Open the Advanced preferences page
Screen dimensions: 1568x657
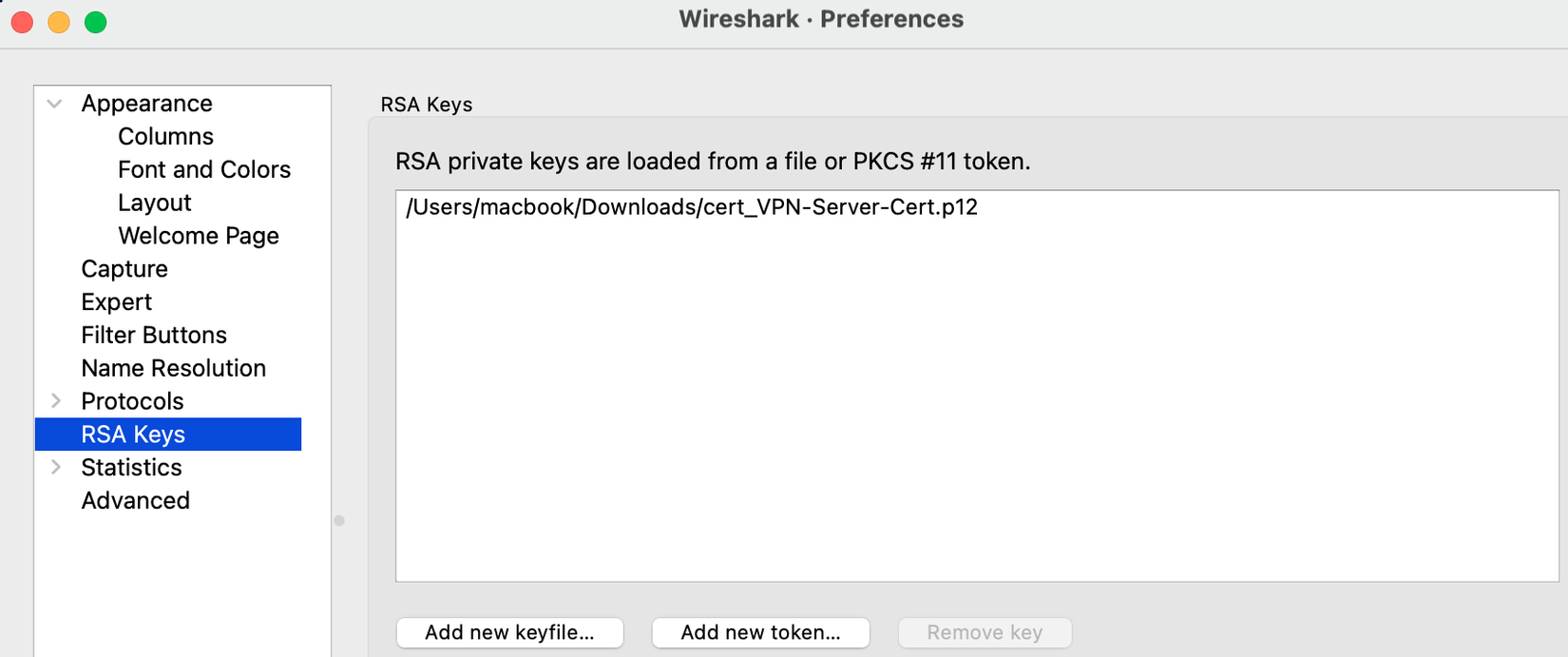(x=135, y=500)
